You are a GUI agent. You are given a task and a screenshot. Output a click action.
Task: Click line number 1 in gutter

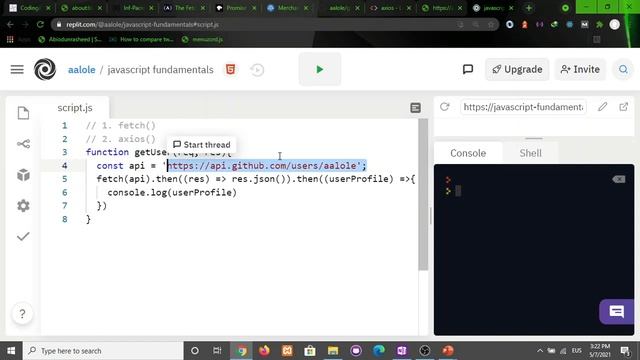click(x=64, y=125)
